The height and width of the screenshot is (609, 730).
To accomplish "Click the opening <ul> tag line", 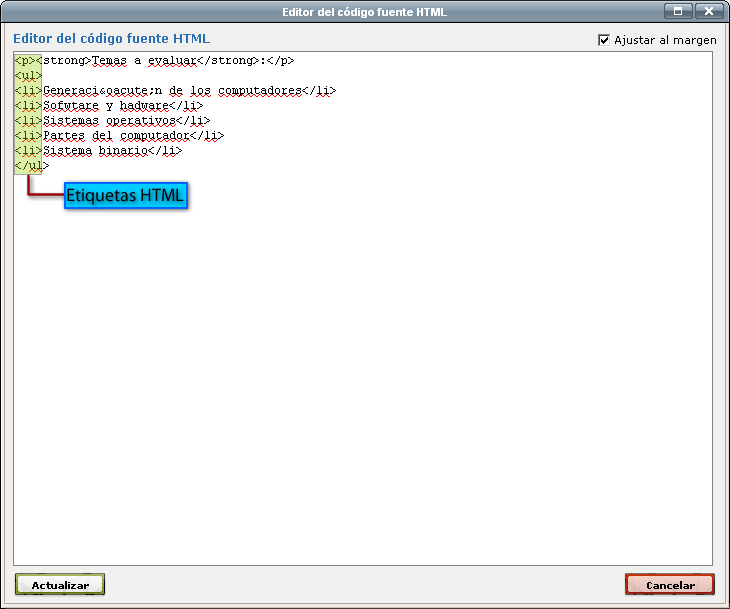I will [28, 75].
